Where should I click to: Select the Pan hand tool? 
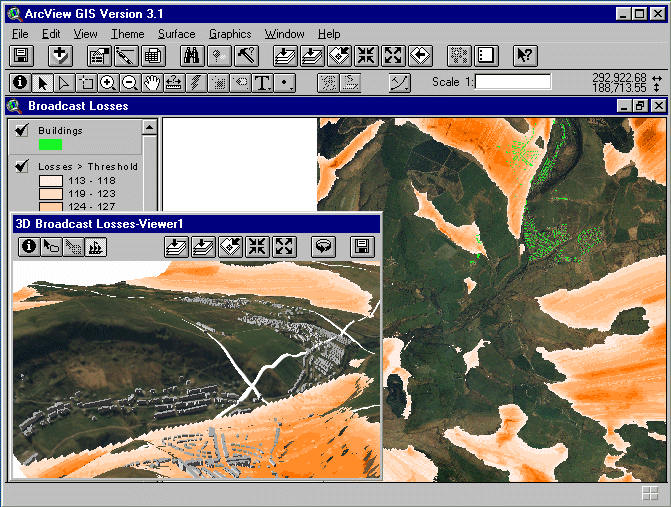pos(151,83)
